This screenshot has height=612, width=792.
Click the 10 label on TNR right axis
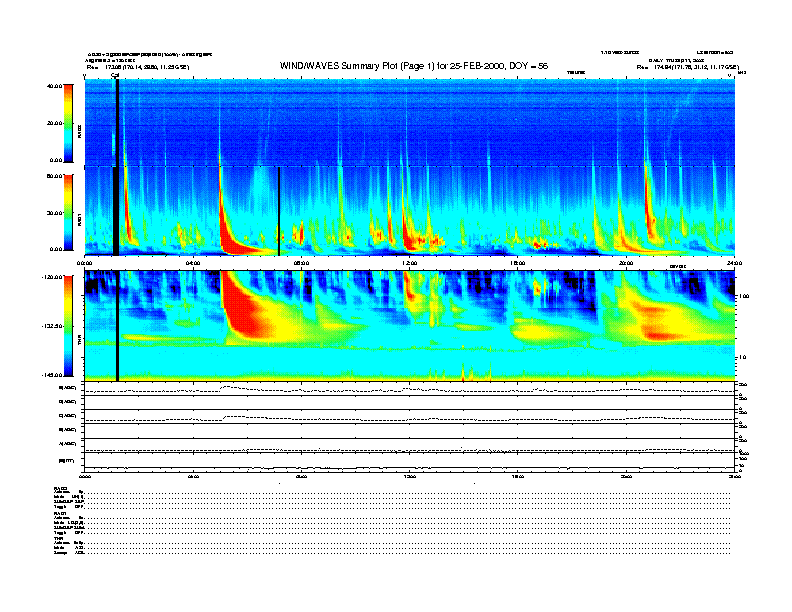(x=742, y=357)
